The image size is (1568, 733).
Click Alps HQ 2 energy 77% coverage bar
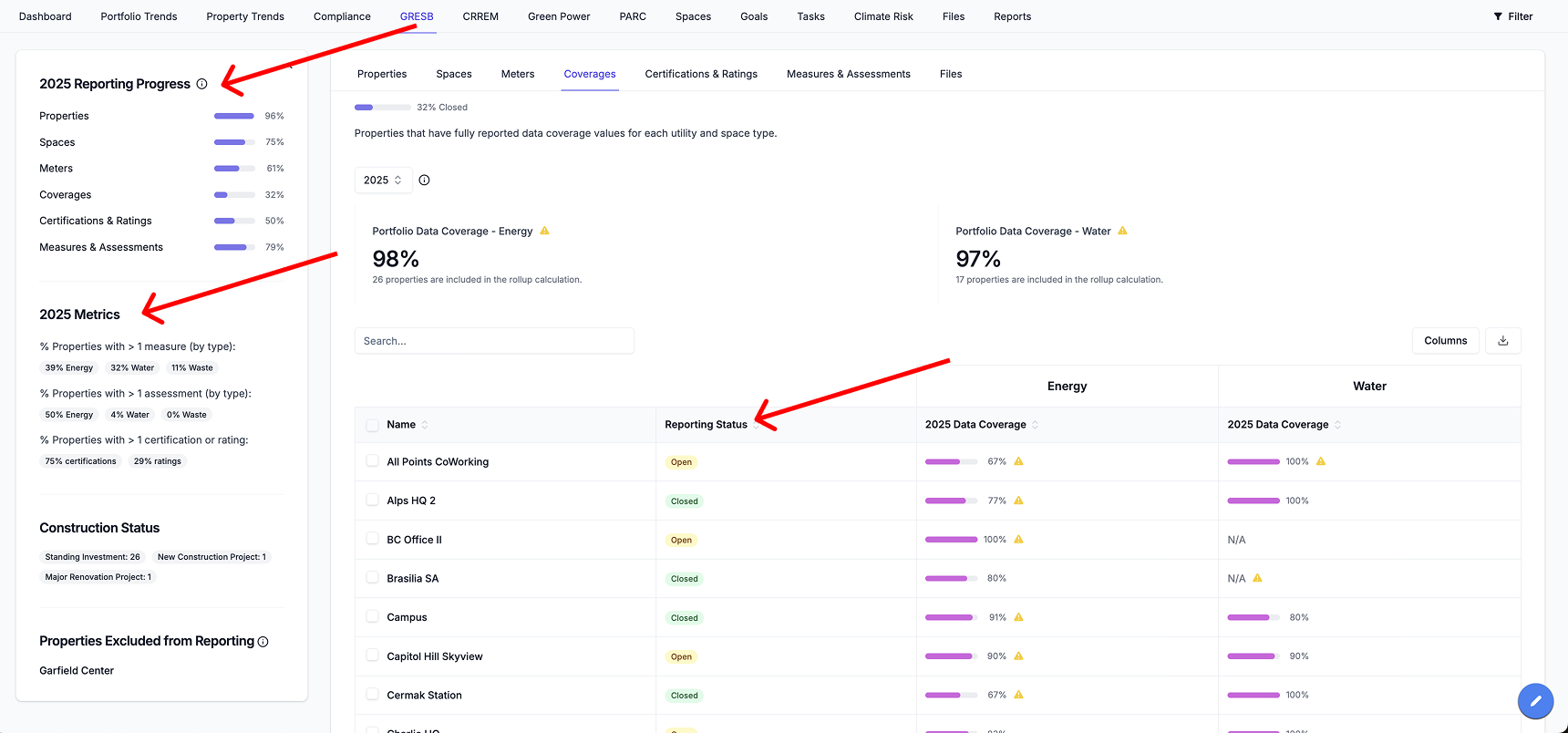pyautogui.click(x=951, y=501)
